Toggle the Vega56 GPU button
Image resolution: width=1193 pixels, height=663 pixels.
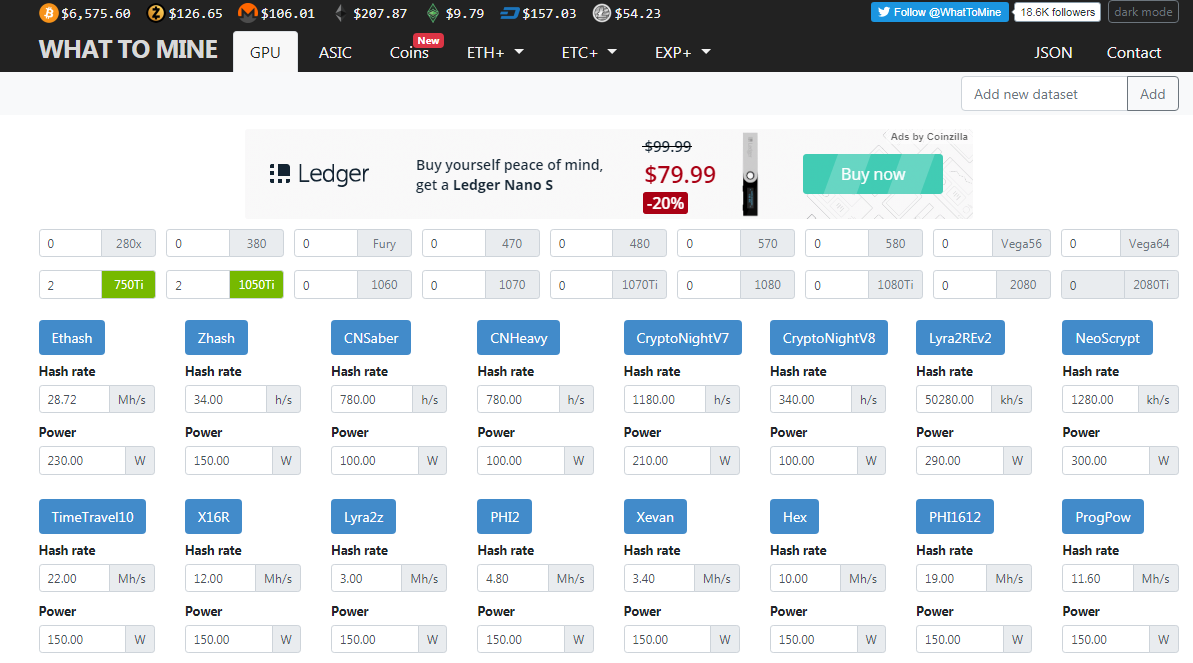(x=1021, y=244)
